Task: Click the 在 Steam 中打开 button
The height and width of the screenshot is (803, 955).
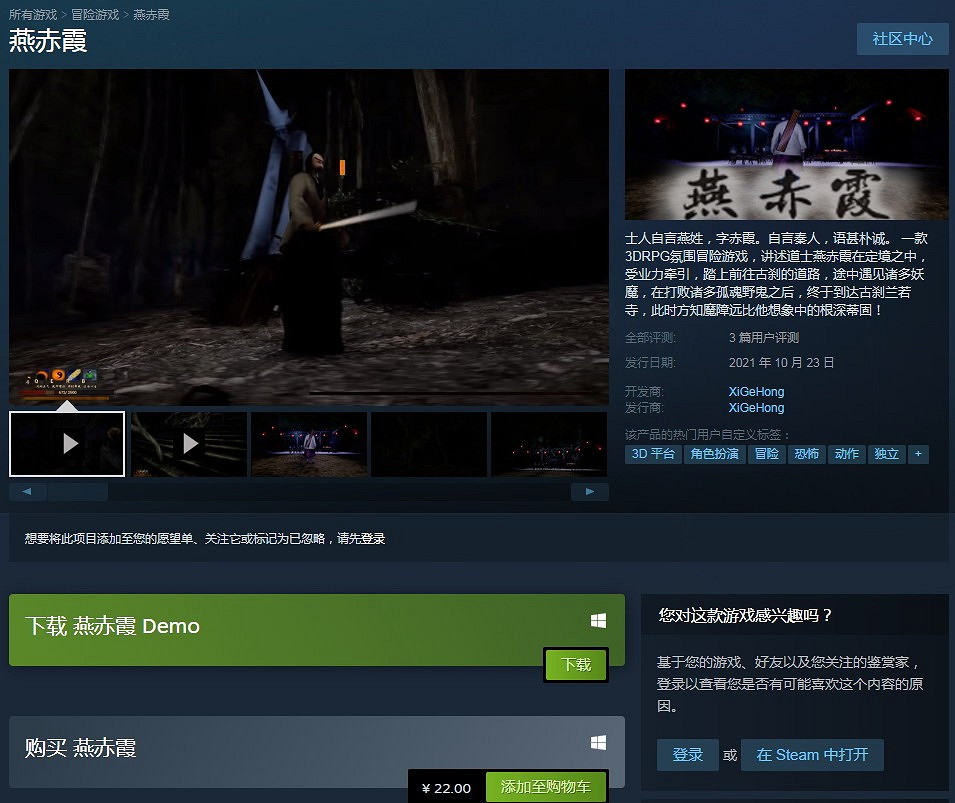Action: (x=812, y=755)
